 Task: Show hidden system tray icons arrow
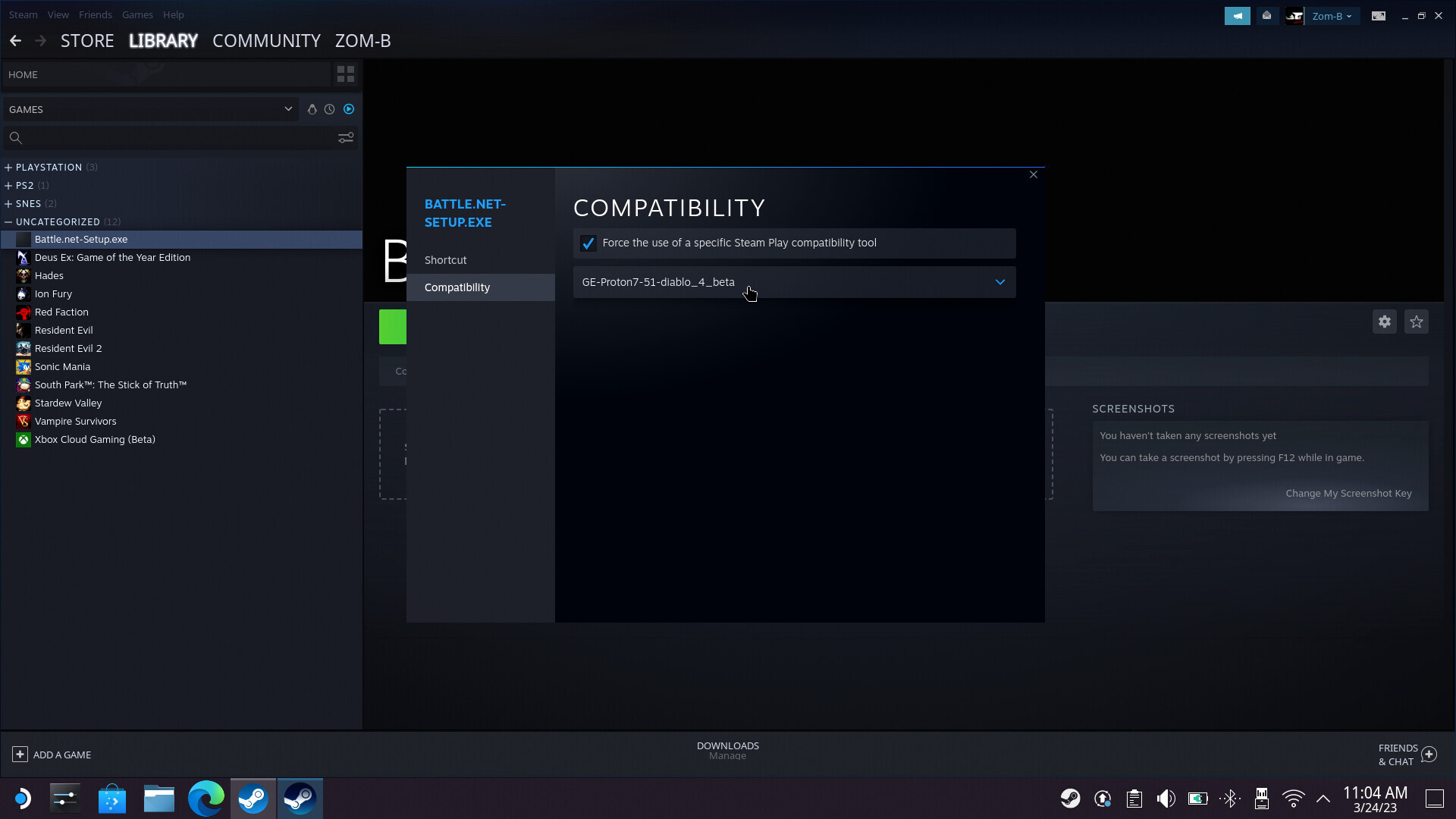1323,799
